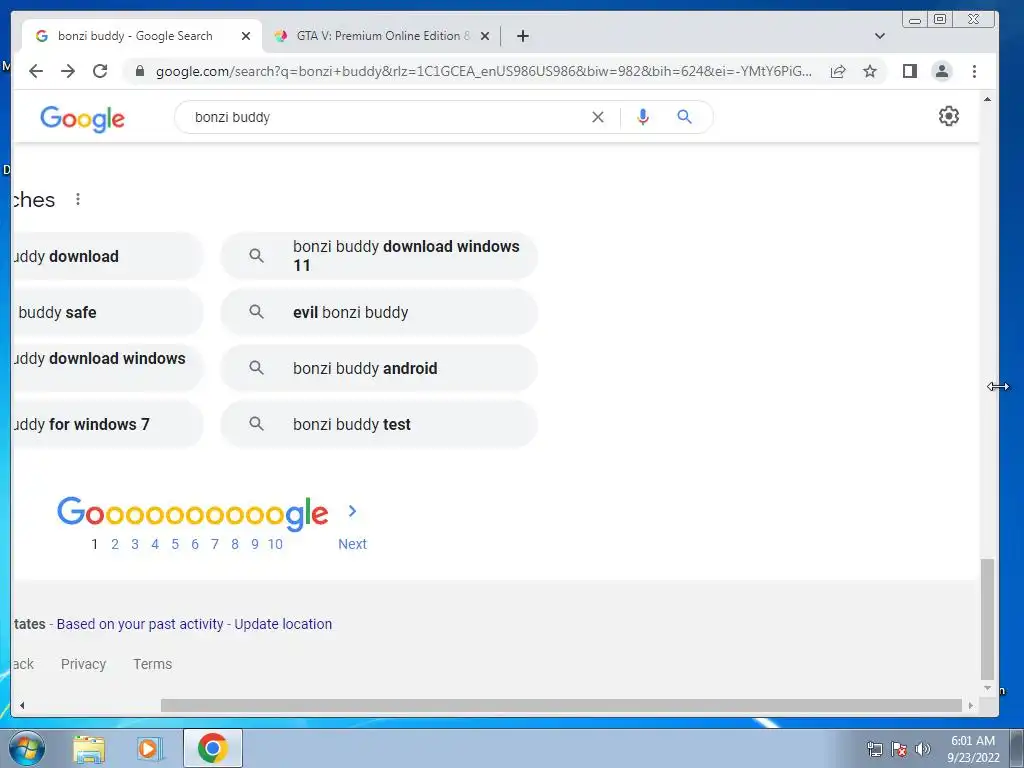Close the GTA V Premium Online Edition tab
The image size is (1024, 768).
coord(485,36)
